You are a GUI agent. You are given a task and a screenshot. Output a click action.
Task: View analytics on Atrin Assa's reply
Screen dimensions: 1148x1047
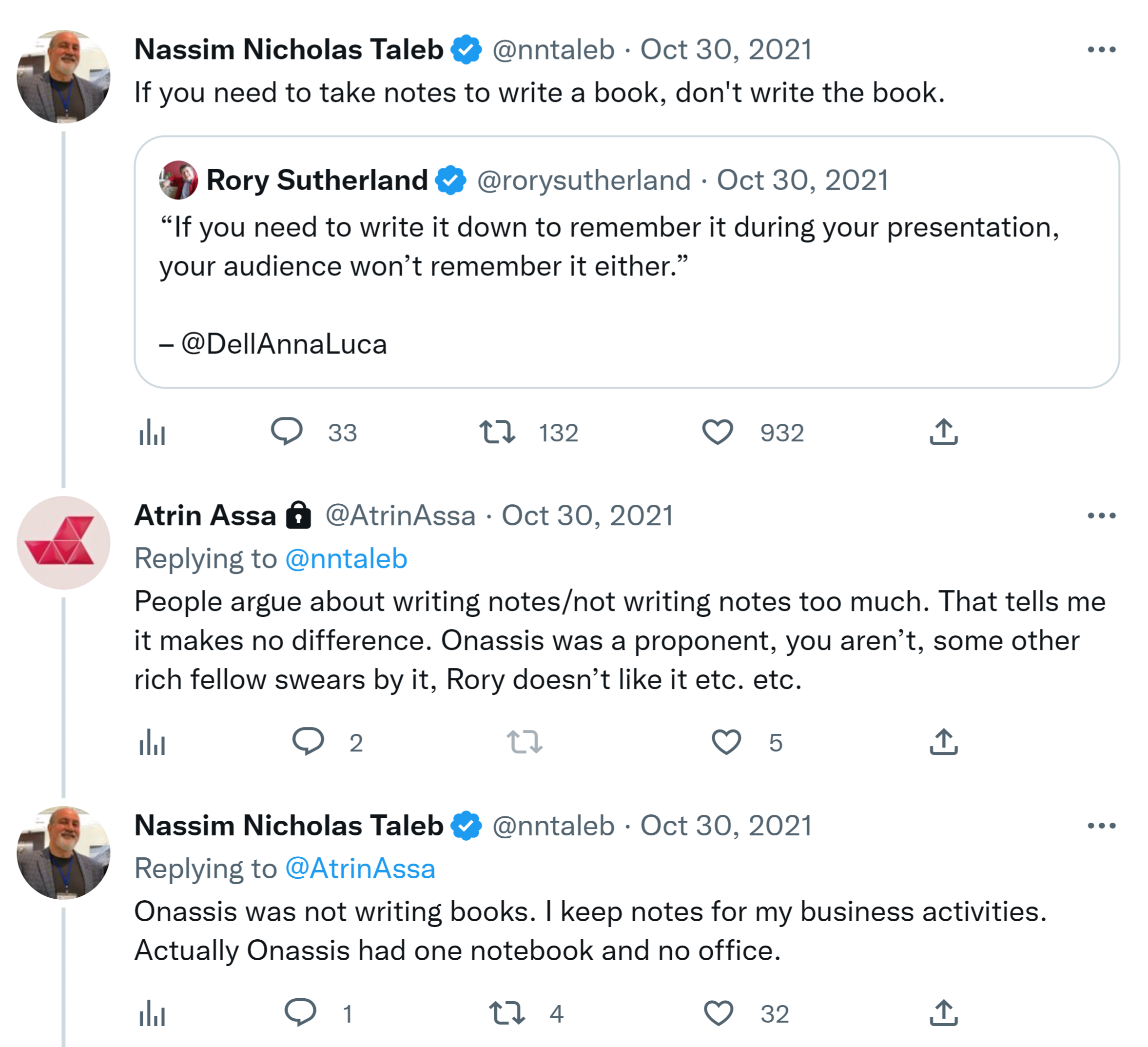tap(152, 743)
